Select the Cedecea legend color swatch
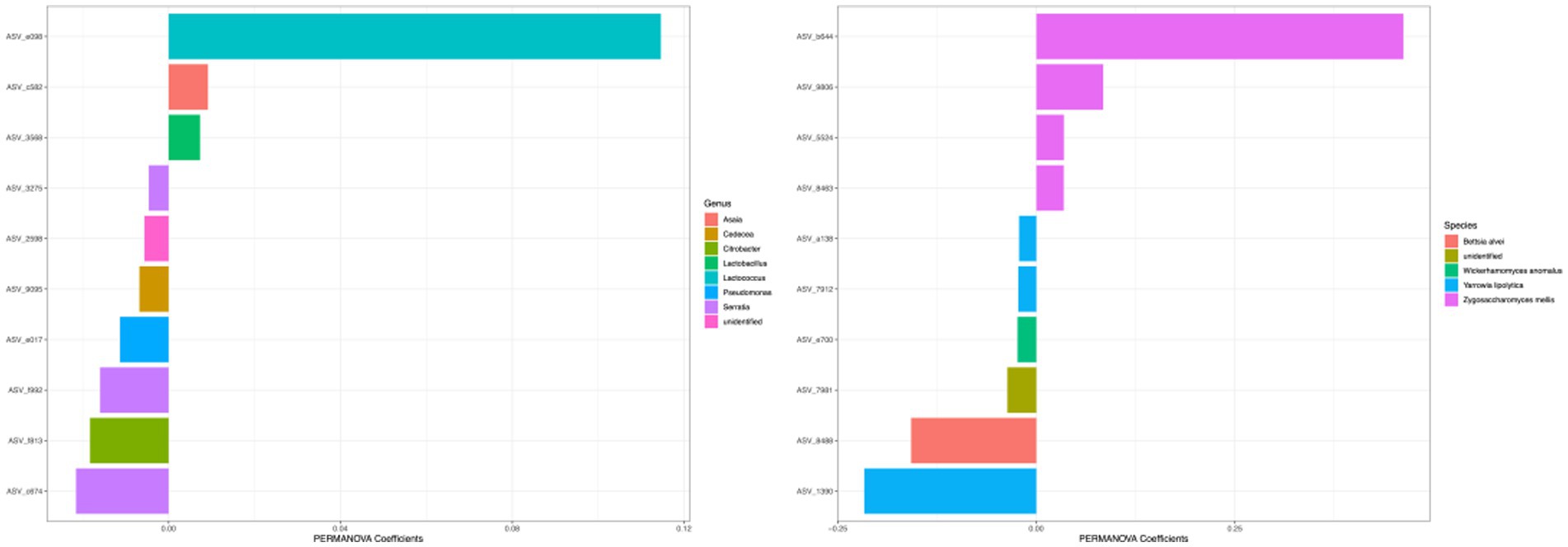The height and width of the screenshot is (547, 1568). tap(711, 234)
